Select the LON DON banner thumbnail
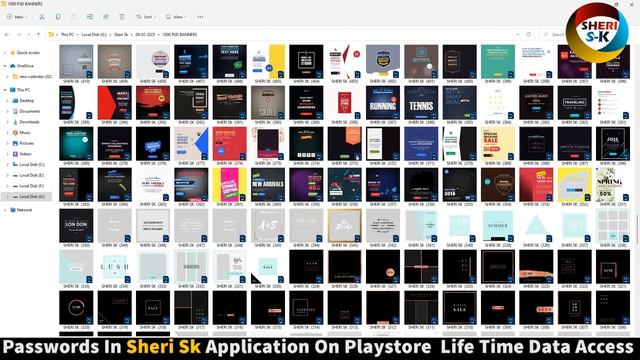640x360 pixels. (x=76, y=226)
